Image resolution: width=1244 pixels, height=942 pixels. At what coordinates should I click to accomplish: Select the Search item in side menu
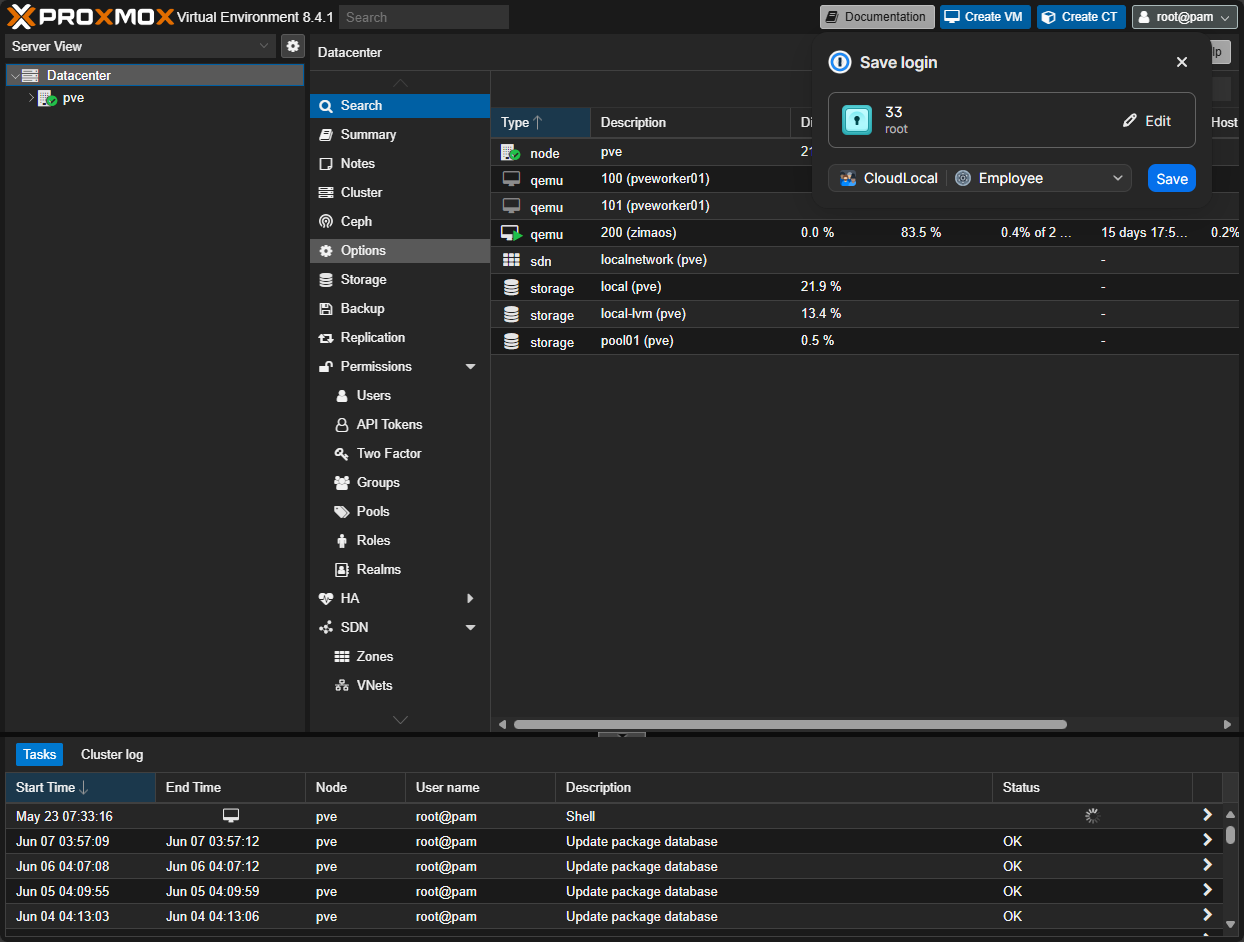pyautogui.click(x=400, y=105)
